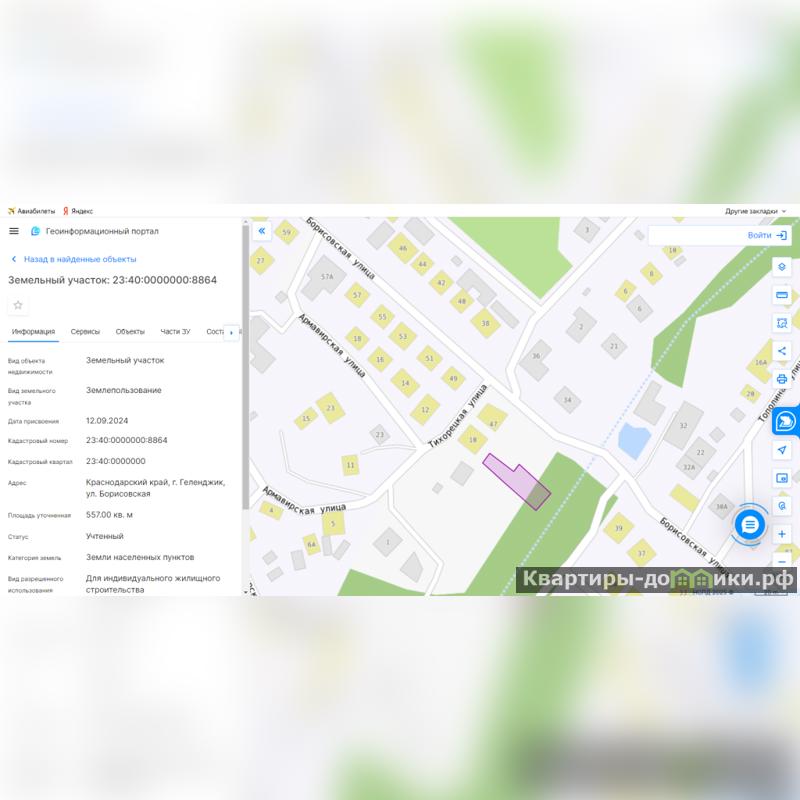800x800 pixels.
Task: Zoom in with the plus button
Action: click(781, 534)
